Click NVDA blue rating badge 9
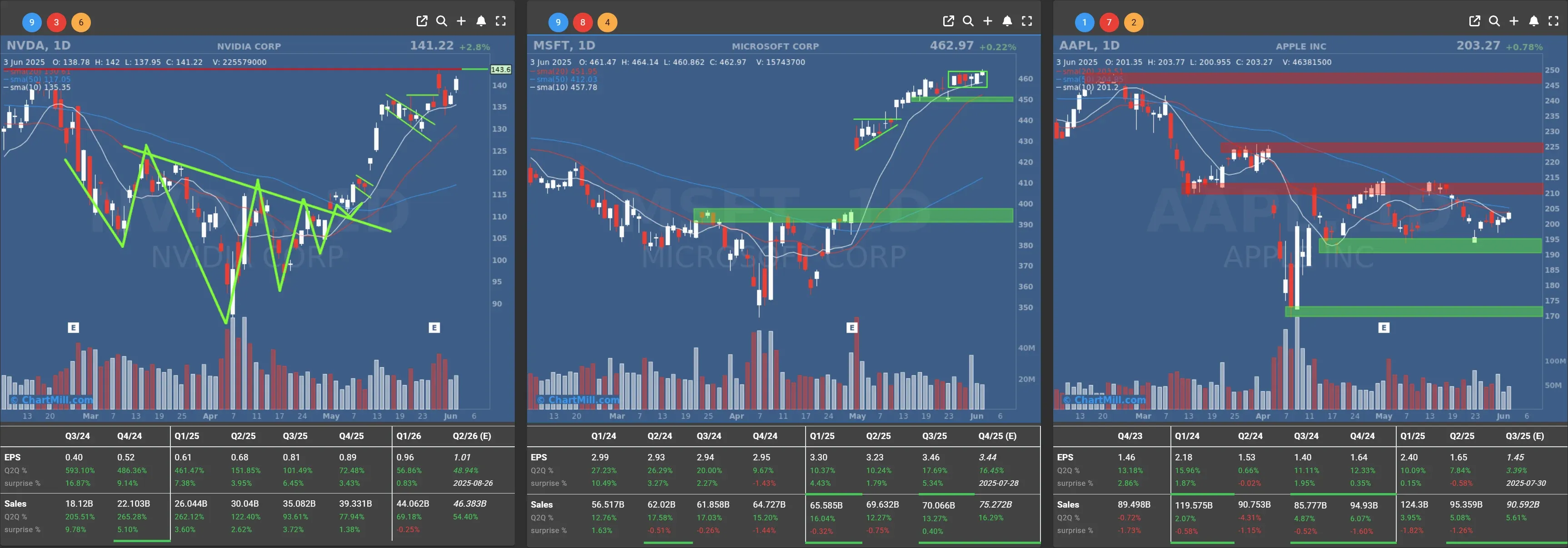 [x=32, y=23]
